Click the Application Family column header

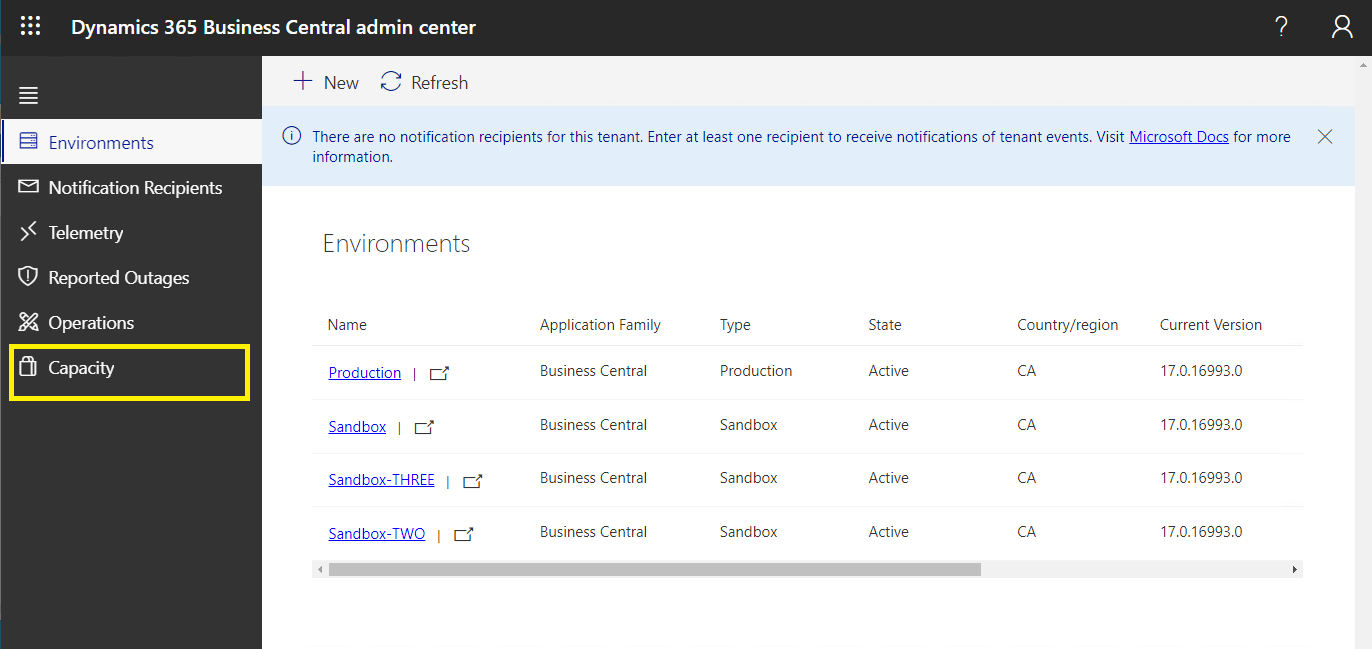tap(600, 325)
